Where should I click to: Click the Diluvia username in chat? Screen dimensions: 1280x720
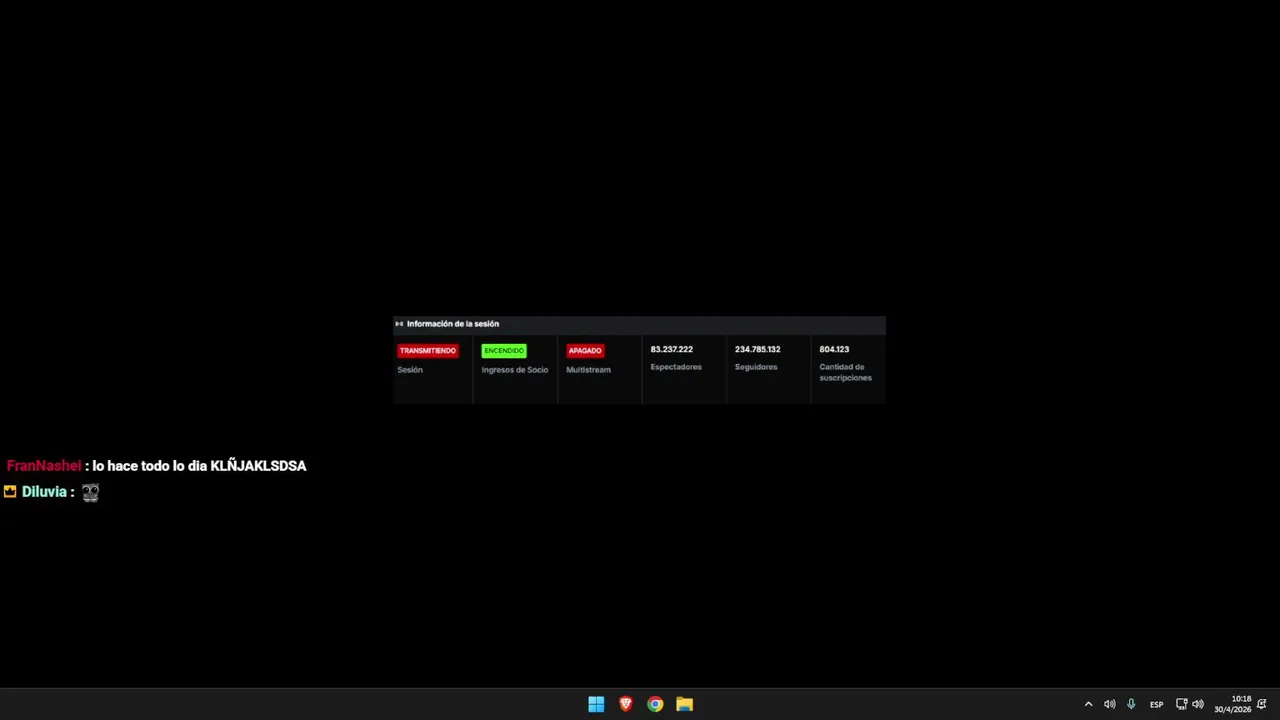point(44,492)
